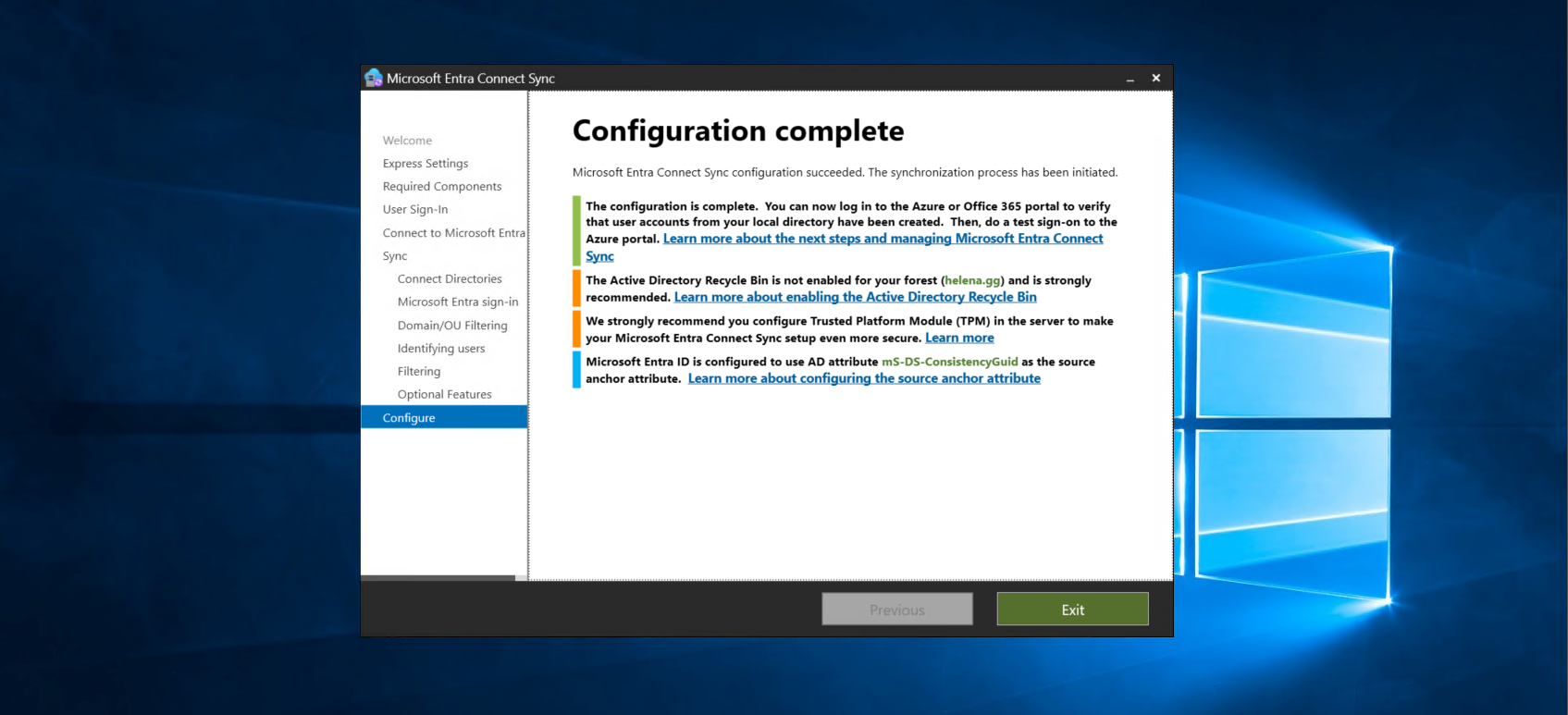This screenshot has height=715, width=1568.
Task: Open Connect to Microsoft Entra step
Action: click(x=453, y=233)
